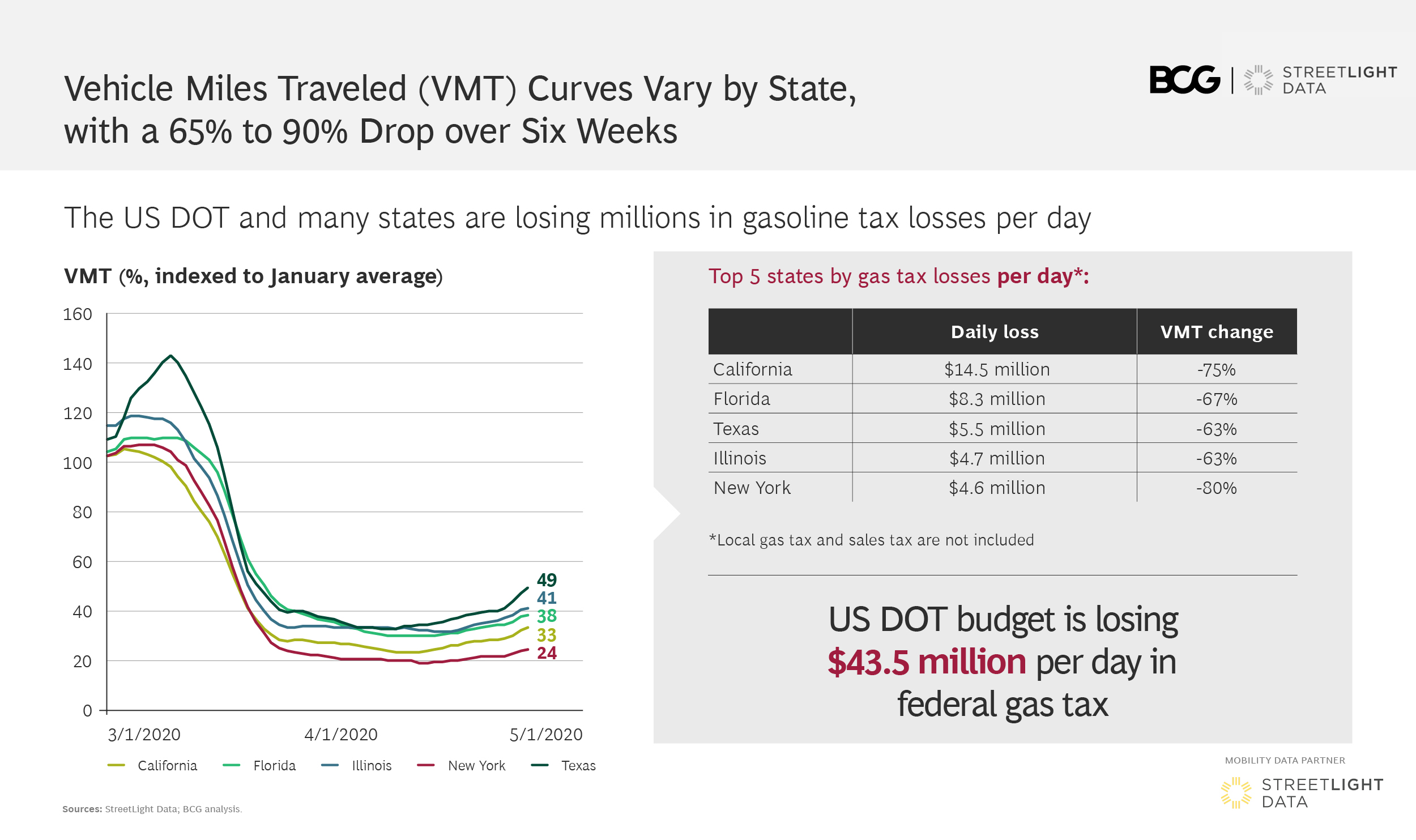Click New York's -80% VMT change

point(1216,488)
